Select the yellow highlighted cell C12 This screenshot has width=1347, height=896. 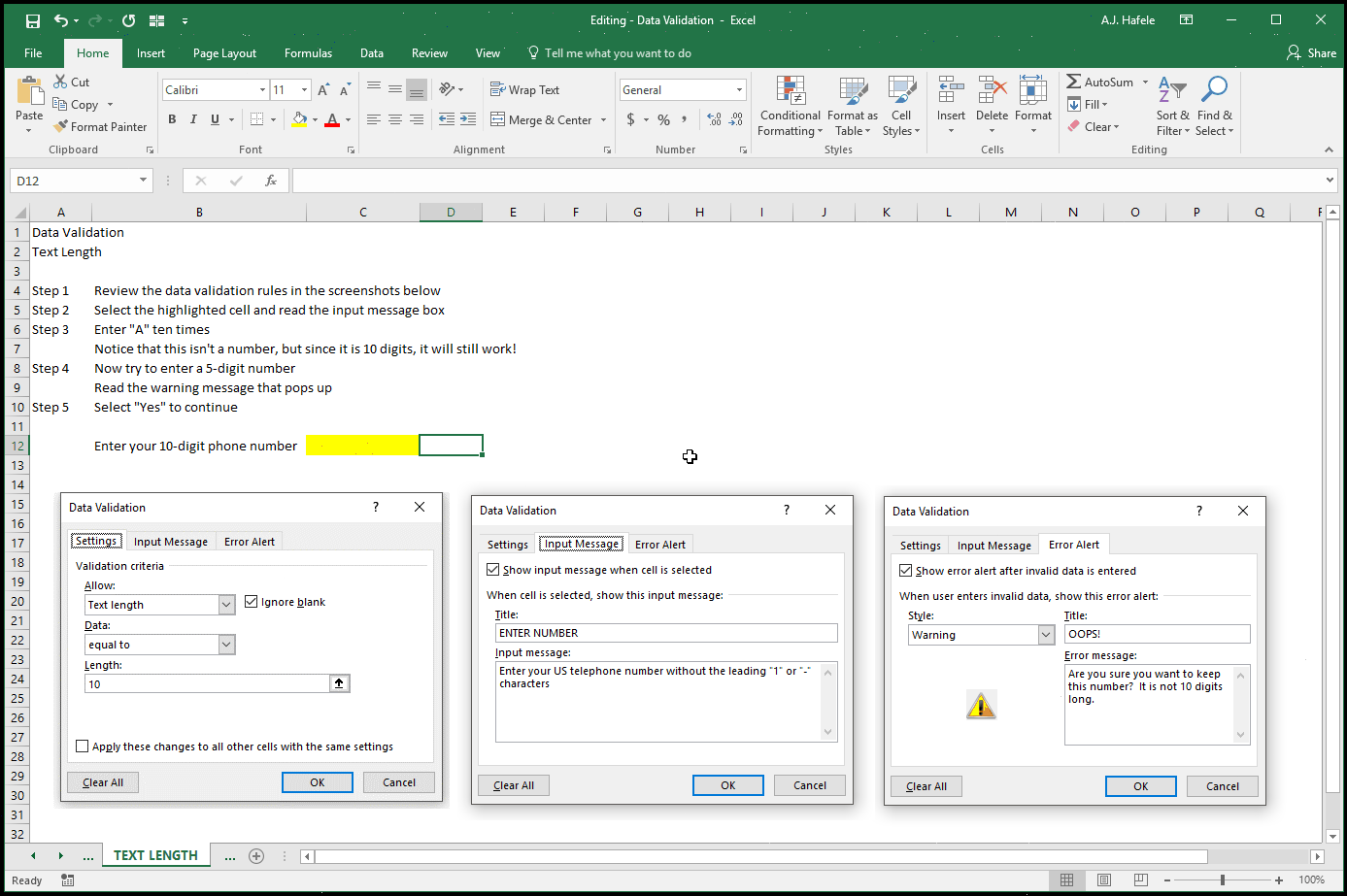pos(362,446)
